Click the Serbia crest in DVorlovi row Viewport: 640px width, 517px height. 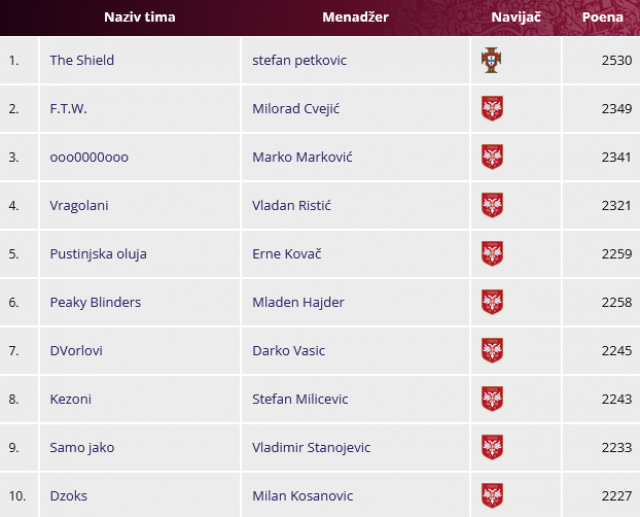click(x=491, y=350)
